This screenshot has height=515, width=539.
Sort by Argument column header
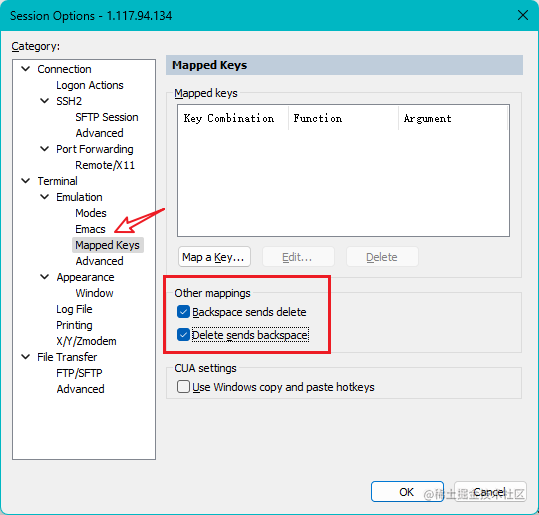pyautogui.click(x=453, y=118)
